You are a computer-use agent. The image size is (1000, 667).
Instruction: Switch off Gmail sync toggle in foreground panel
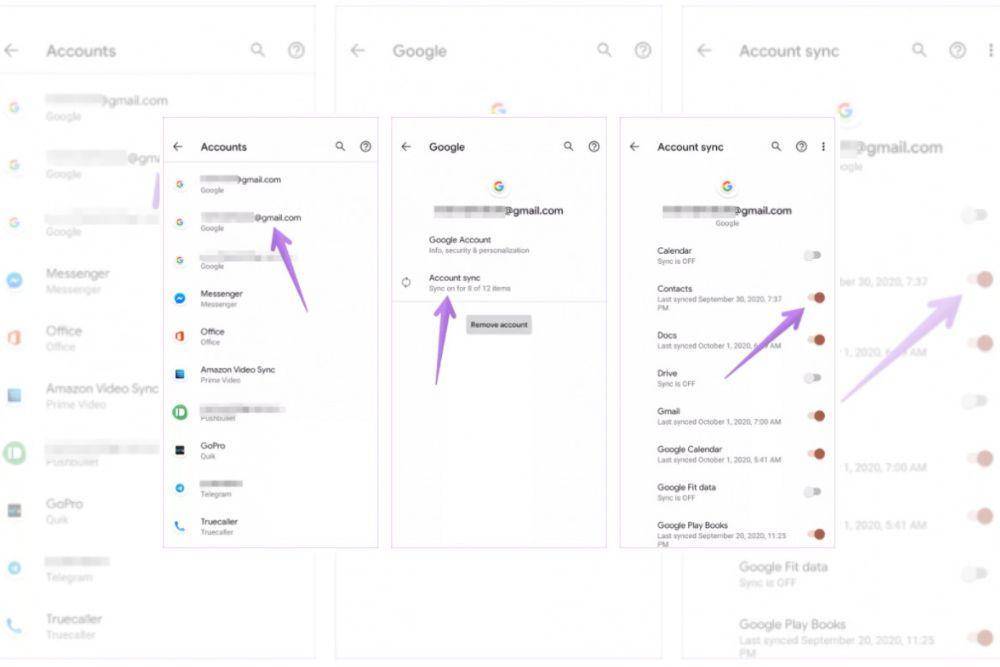tap(816, 416)
